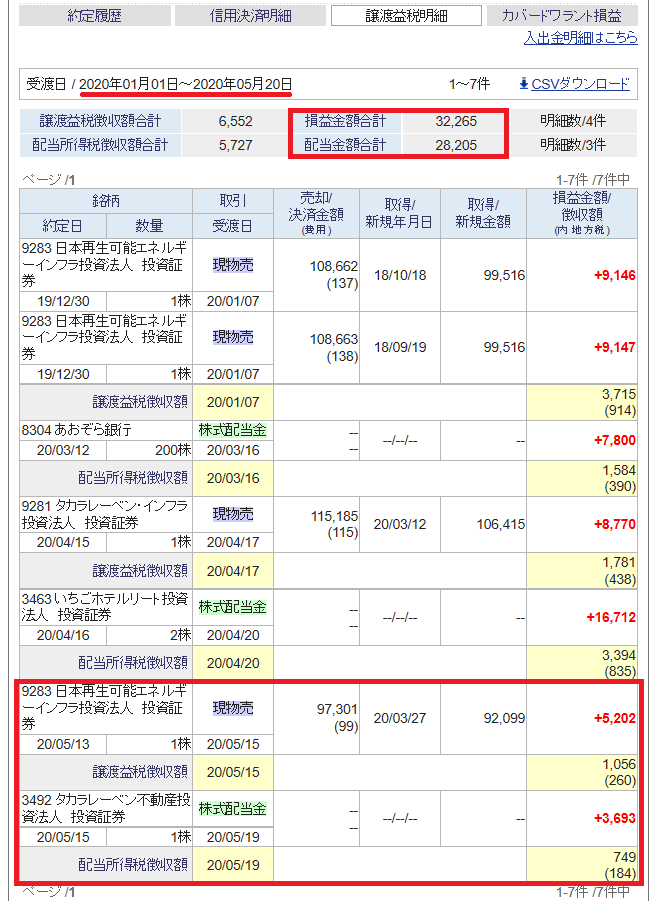Click 9281 タカラレーベン・インフラ投資法人 name
This screenshot has width=651, height=901.
(105, 514)
